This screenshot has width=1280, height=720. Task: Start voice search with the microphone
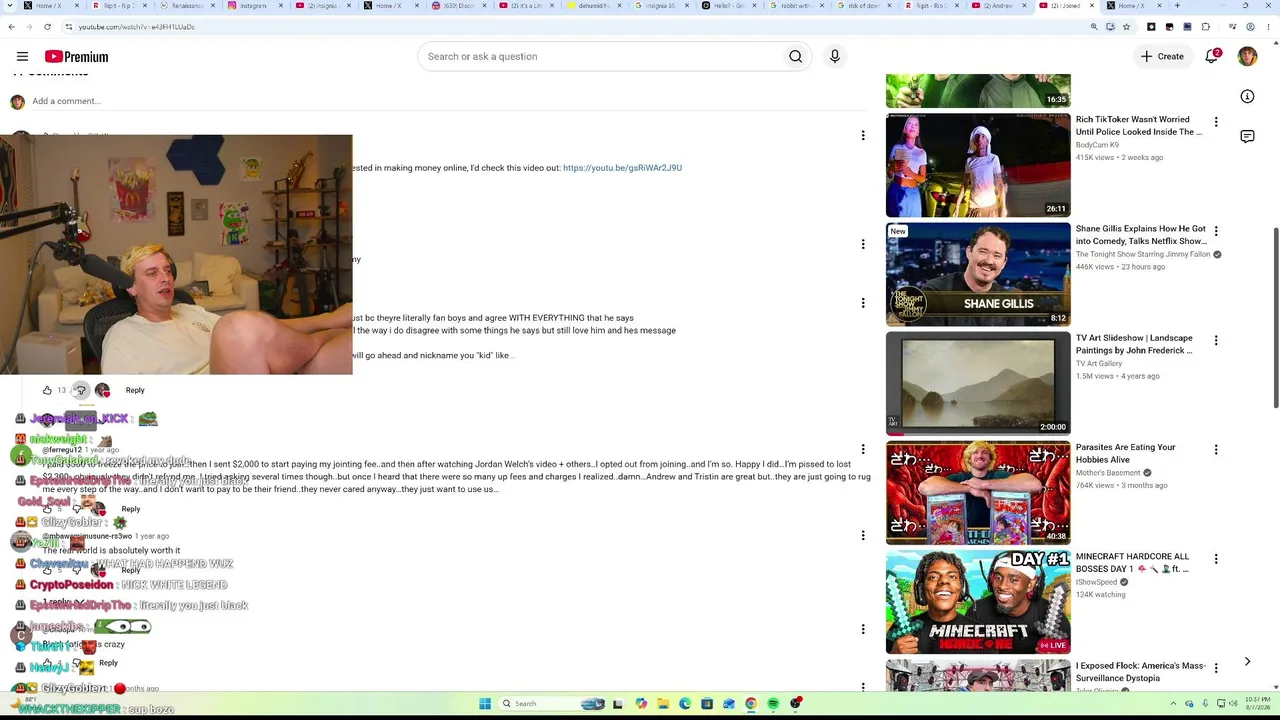click(835, 57)
